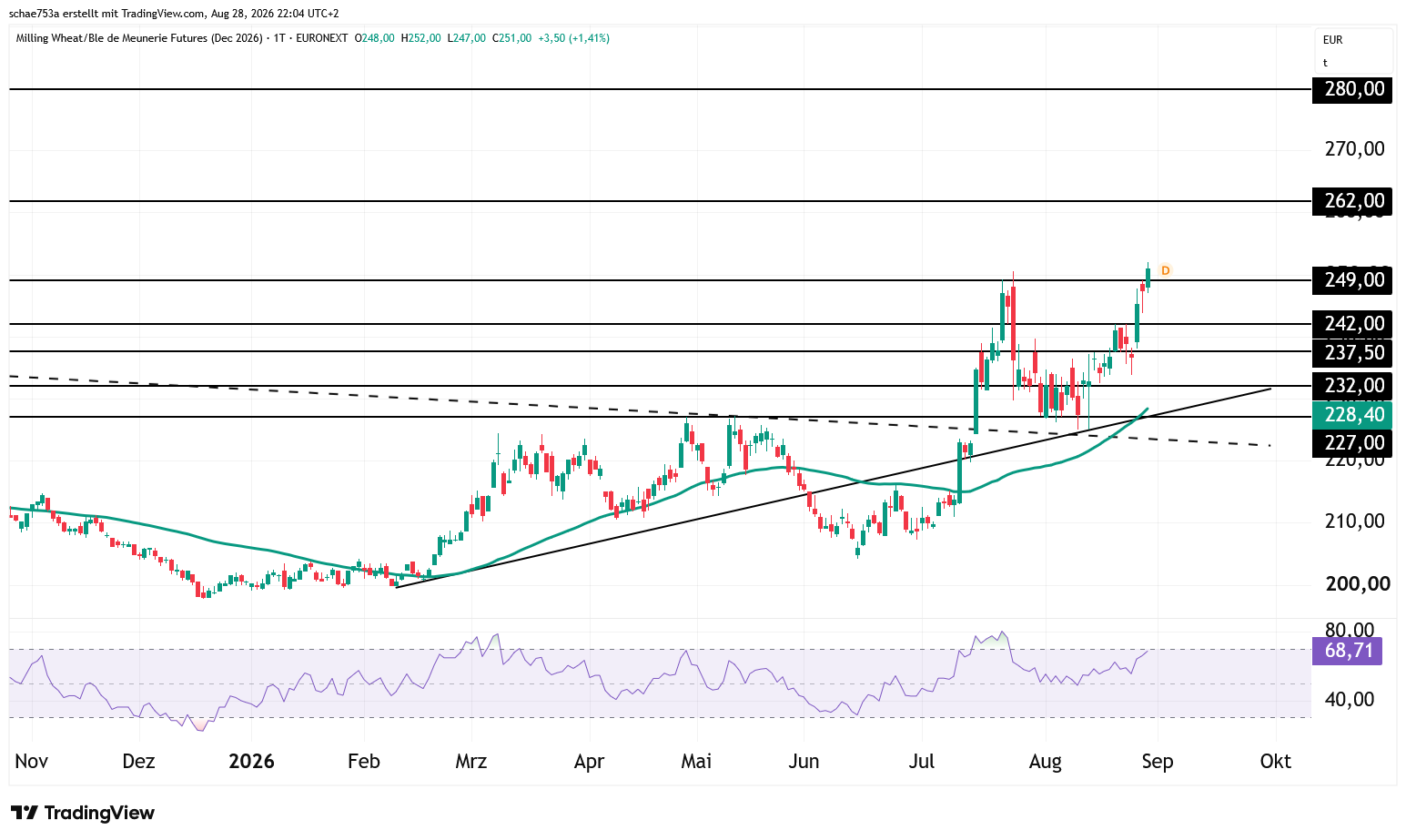The height and width of the screenshot is (840, 1406).
Task: Click the Jun label on the time axis
Action: [x=804, y=761]
